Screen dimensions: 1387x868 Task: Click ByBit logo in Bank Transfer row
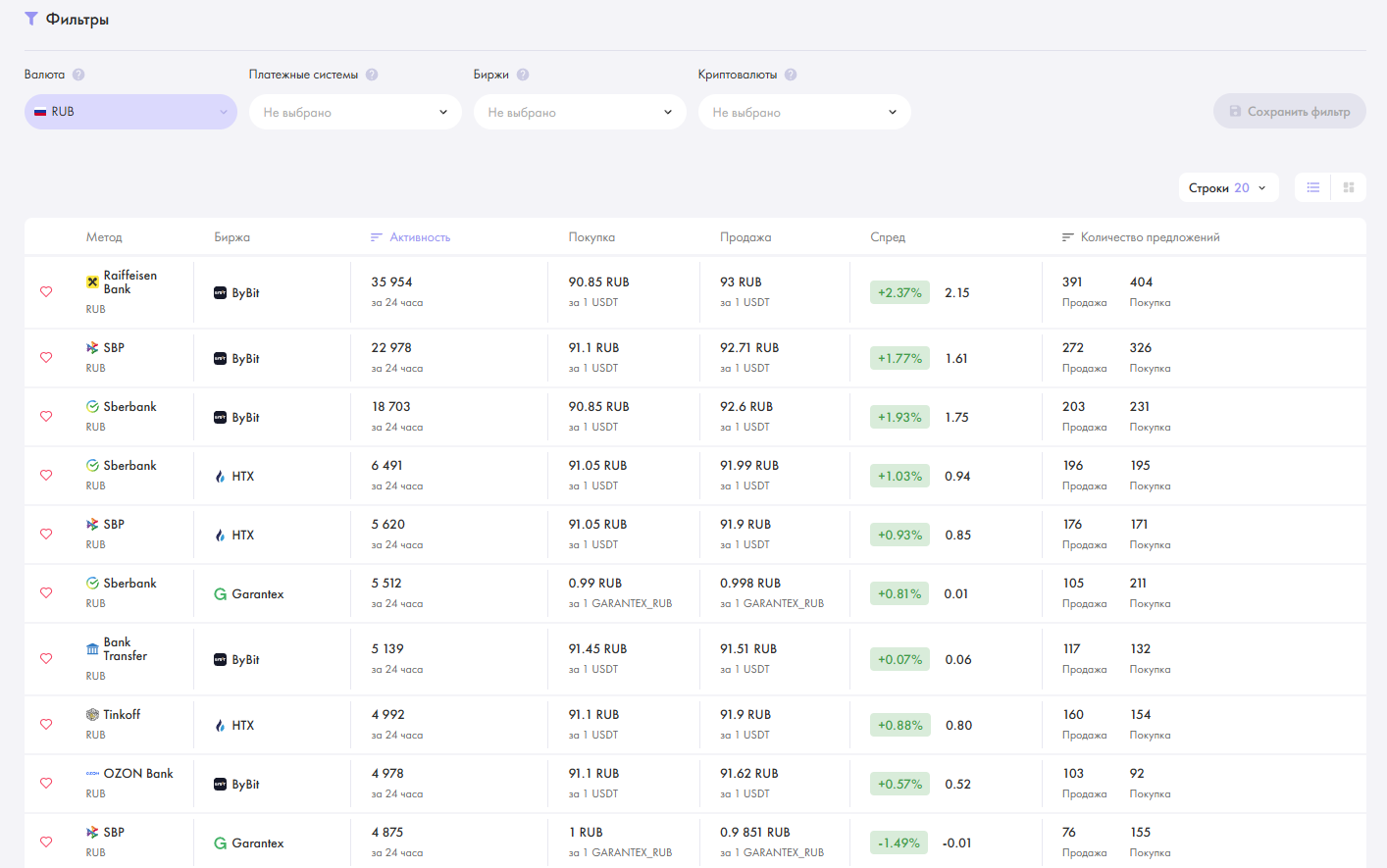(221, 660)
